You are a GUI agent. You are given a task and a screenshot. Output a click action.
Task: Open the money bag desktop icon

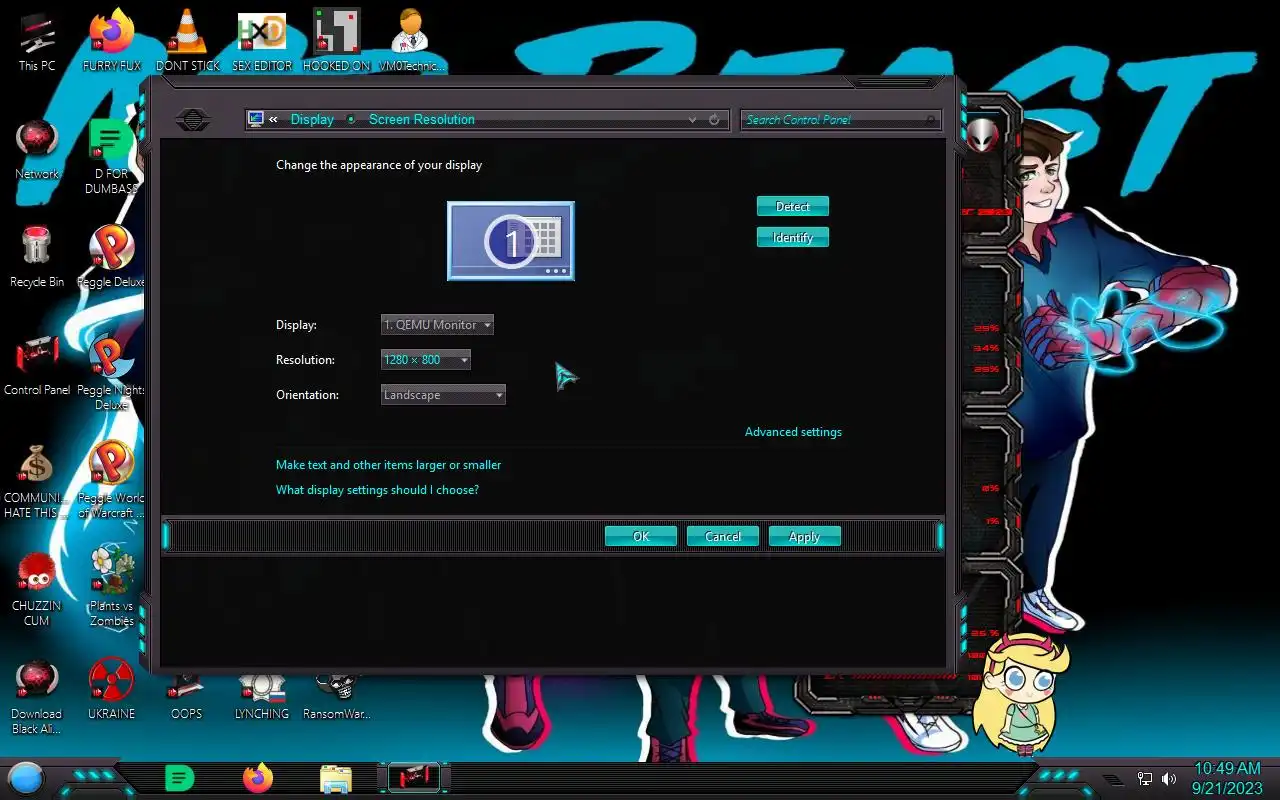pos(37,480)
